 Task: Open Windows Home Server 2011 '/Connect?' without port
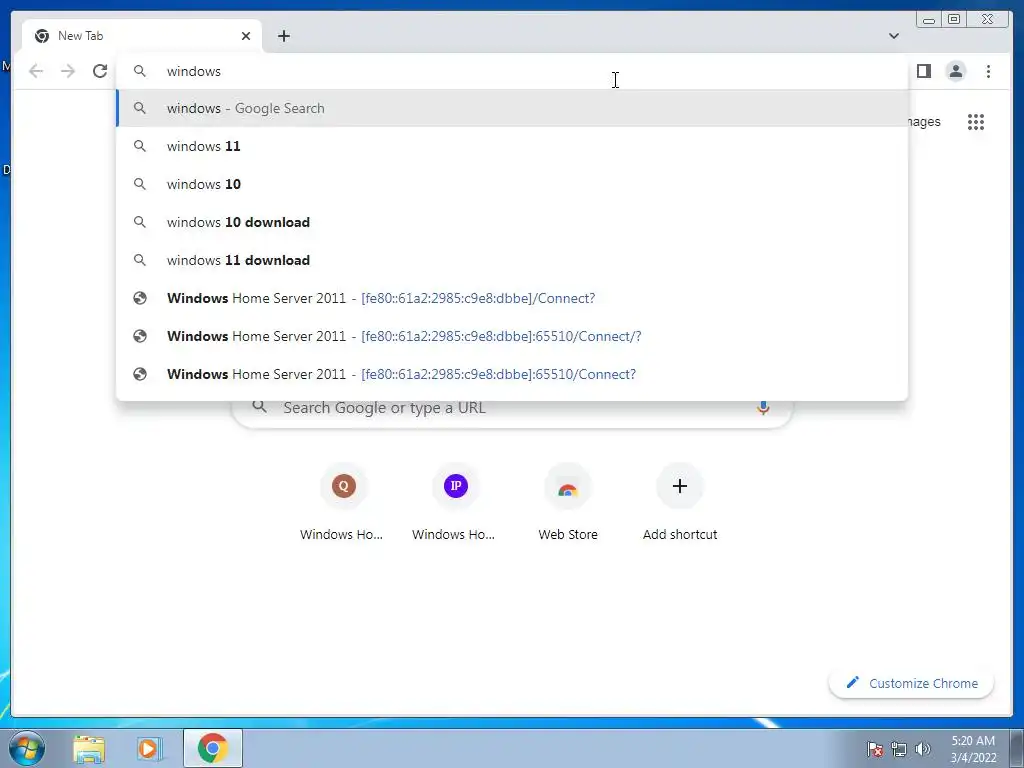click(x=512, y=298)
